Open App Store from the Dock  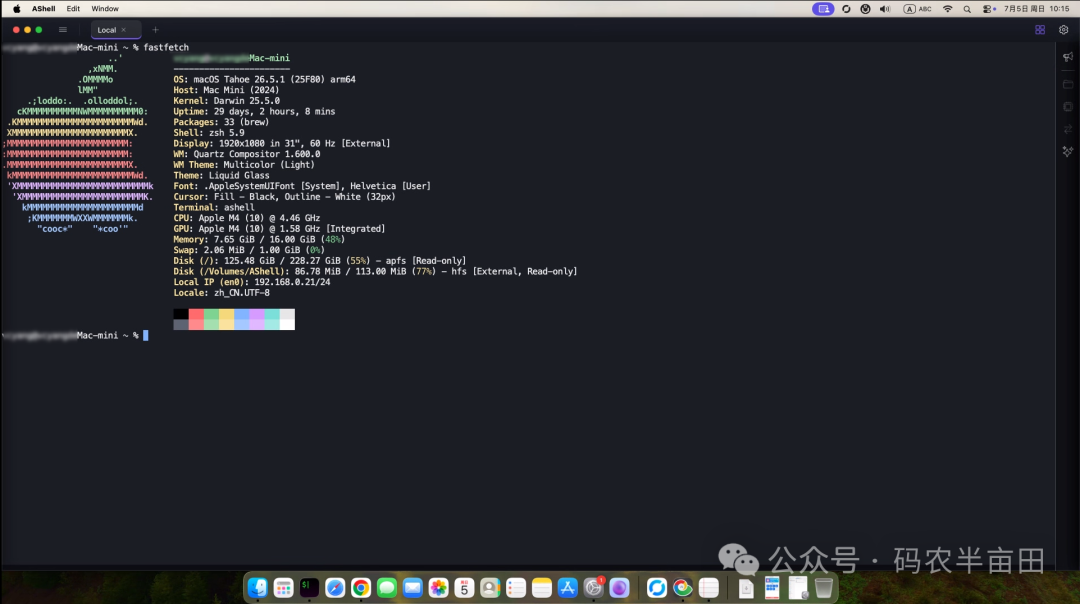[568, 587]
